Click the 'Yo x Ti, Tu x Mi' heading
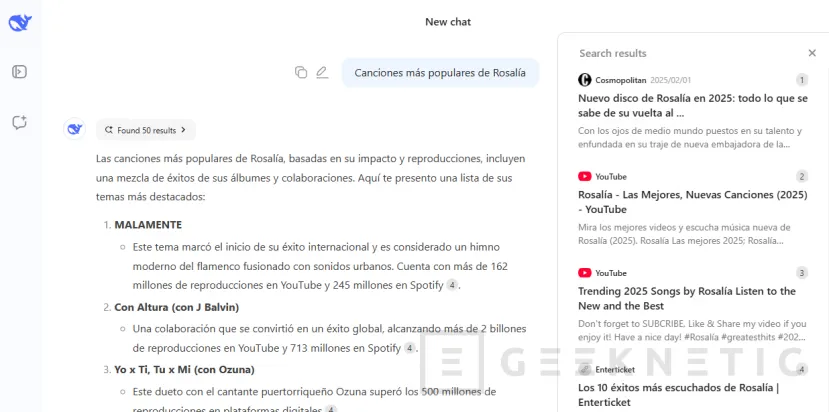 [x=185, y=370]
